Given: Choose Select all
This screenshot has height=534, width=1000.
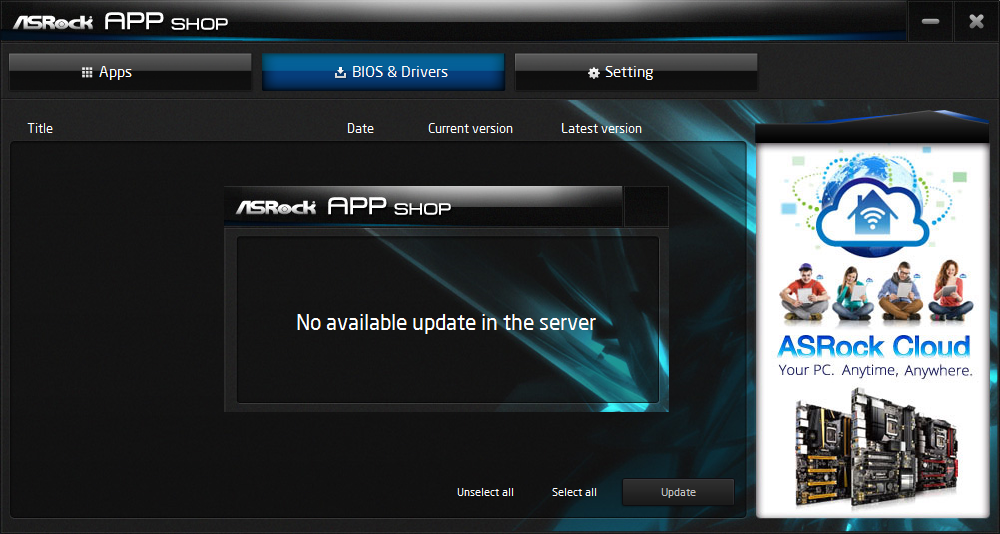Looking at the screenshot, I should point(574,492).
